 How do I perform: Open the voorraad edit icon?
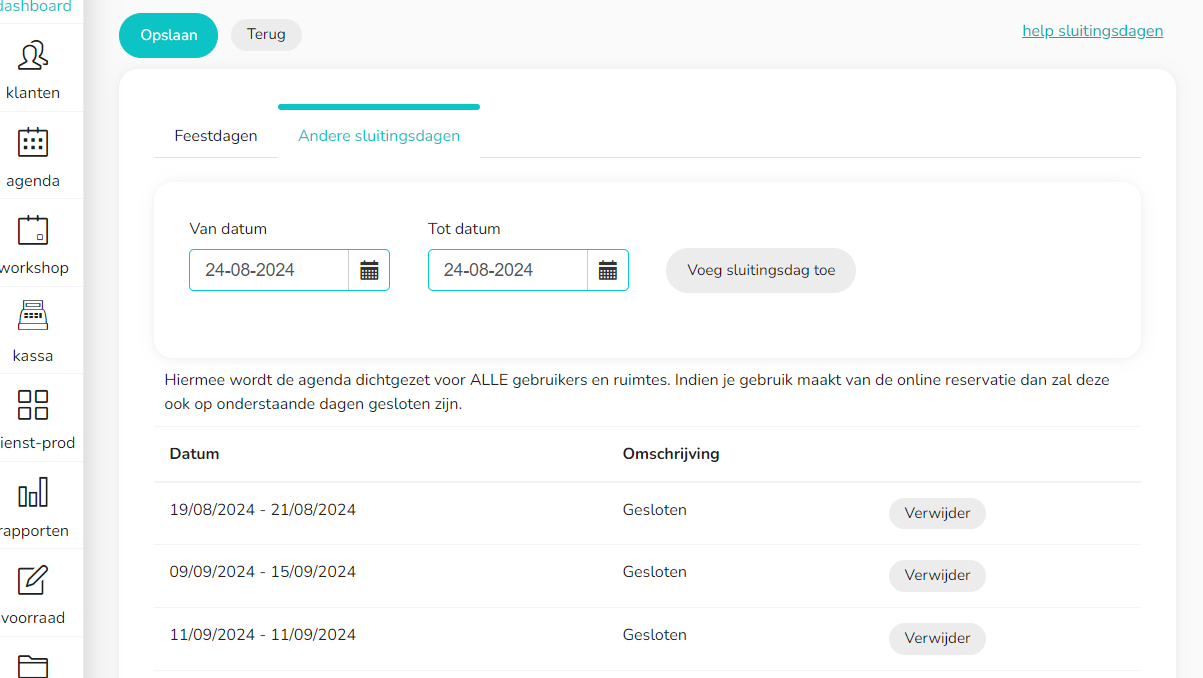(x=33, y=580)
